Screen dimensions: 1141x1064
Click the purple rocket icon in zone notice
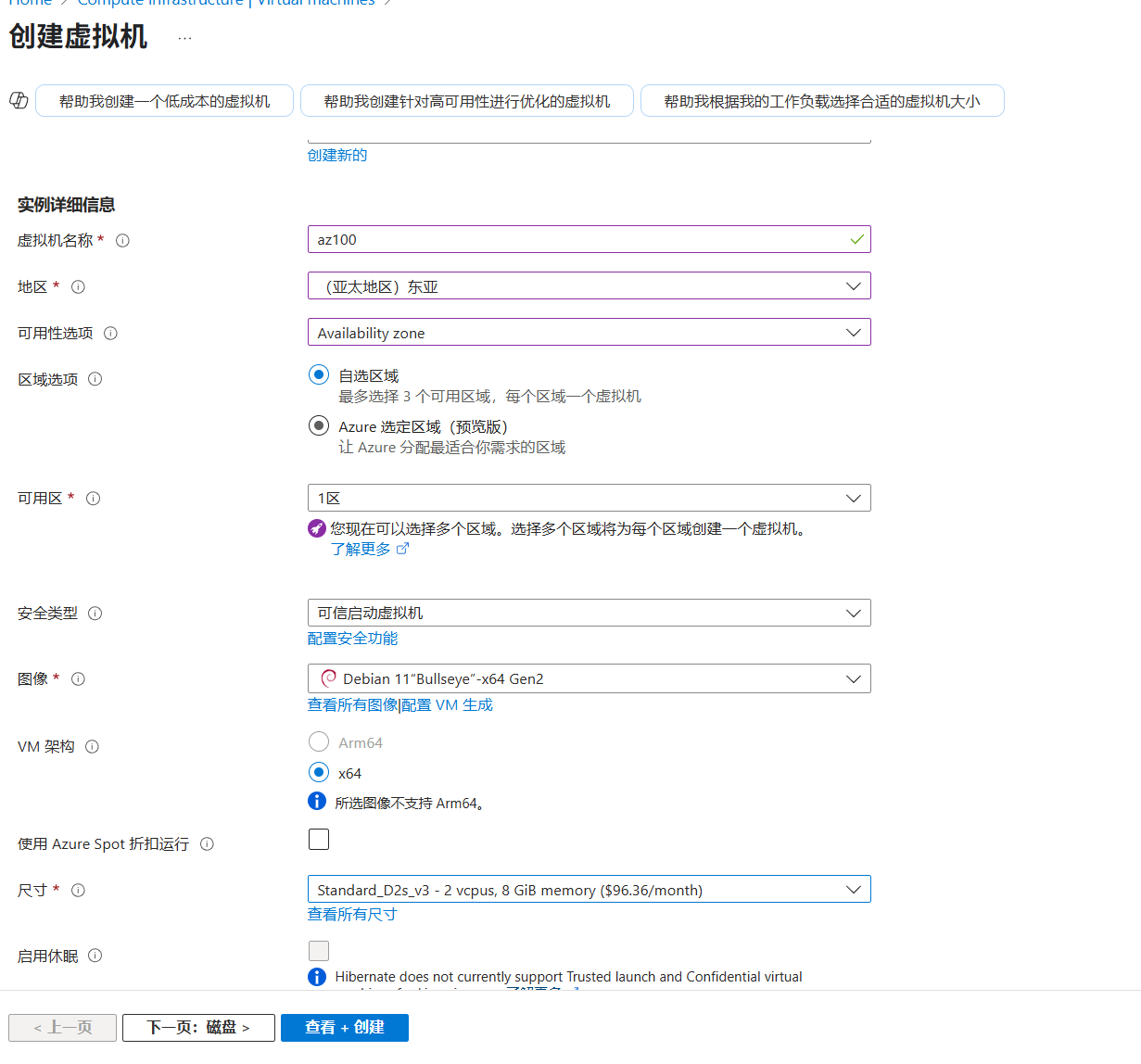(x=317, y=528)
